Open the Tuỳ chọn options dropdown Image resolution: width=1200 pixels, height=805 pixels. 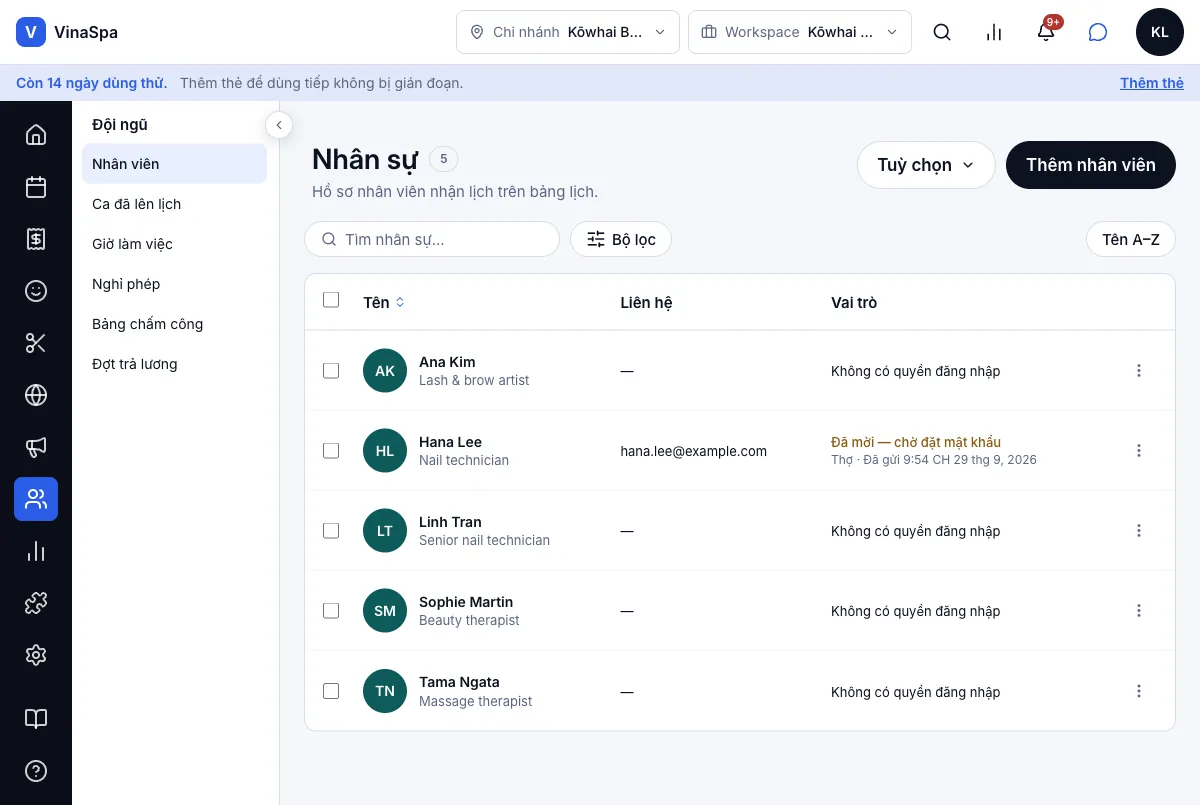tap(926, 165)
